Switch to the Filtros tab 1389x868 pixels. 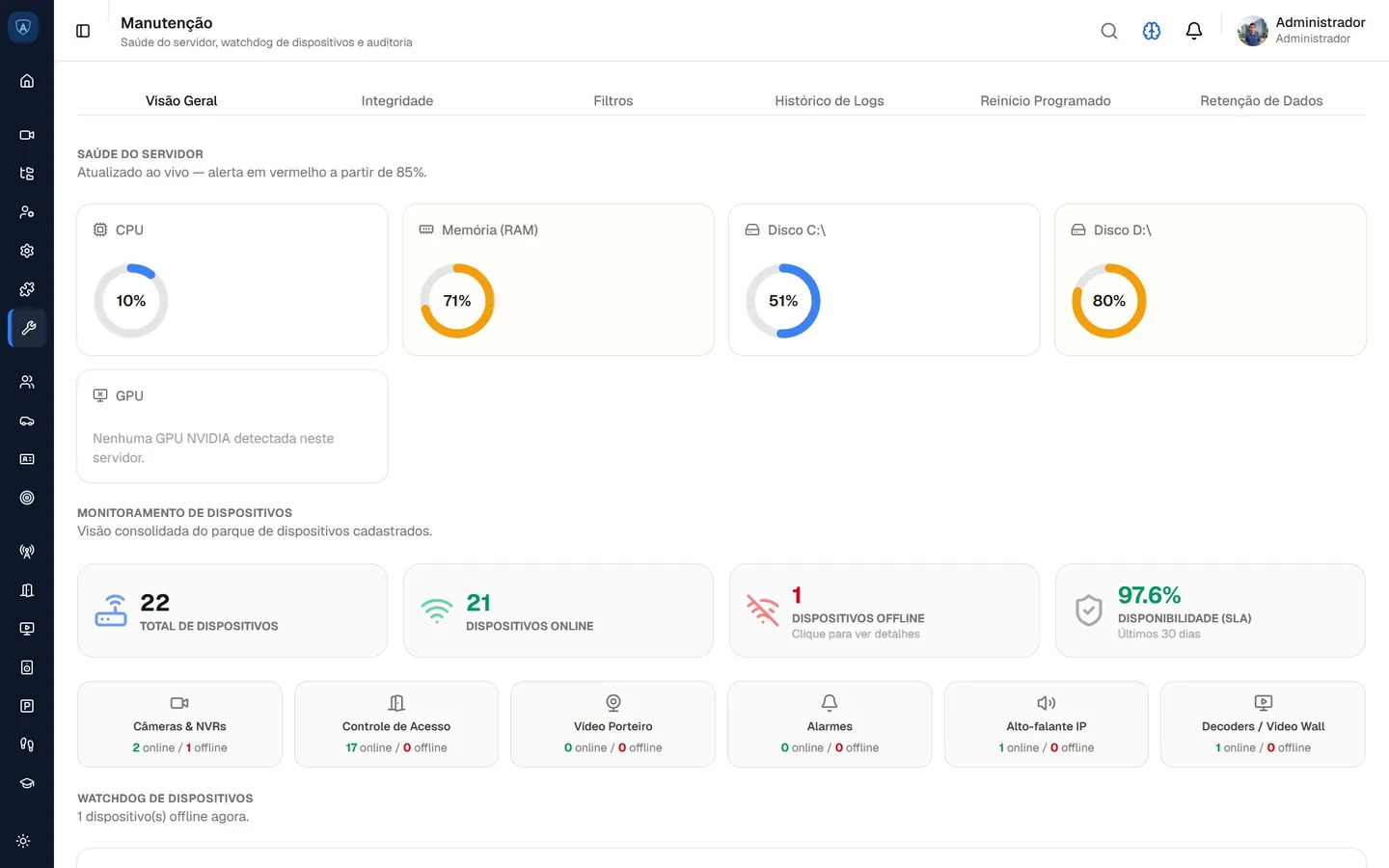pyautogui.click(x=613, y=100)
